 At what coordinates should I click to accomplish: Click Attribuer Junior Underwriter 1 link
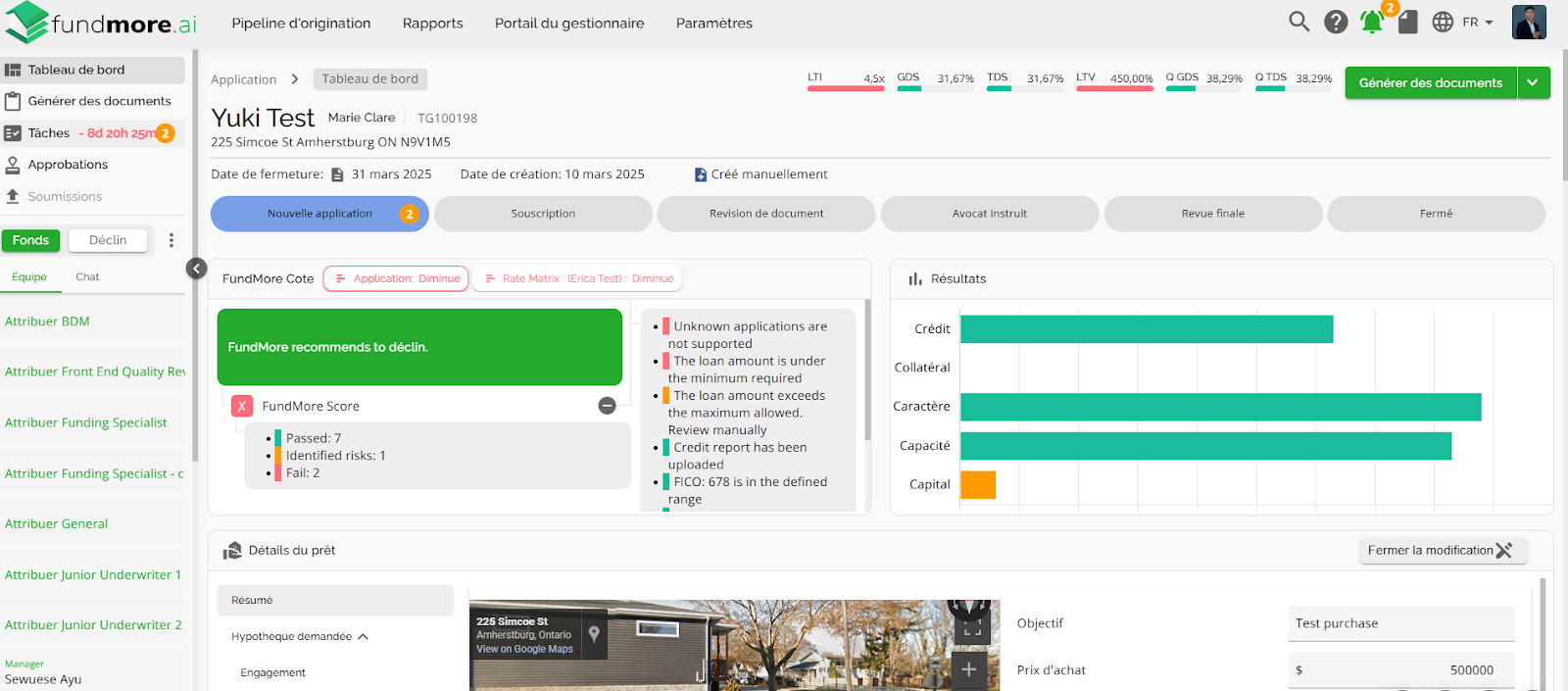point(93,574)
